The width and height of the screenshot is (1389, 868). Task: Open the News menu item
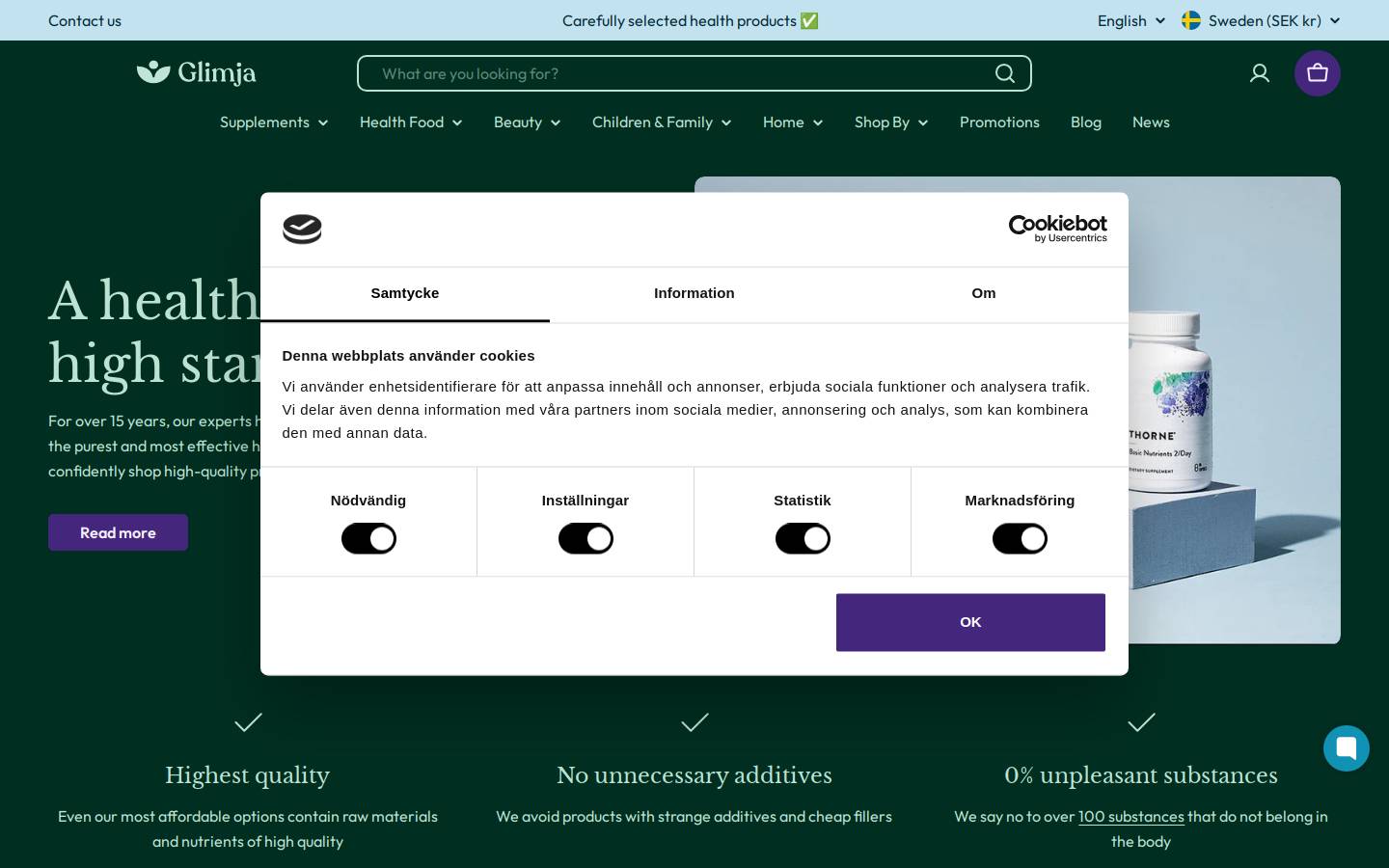pyautogui.click(x=1151, y=122)
